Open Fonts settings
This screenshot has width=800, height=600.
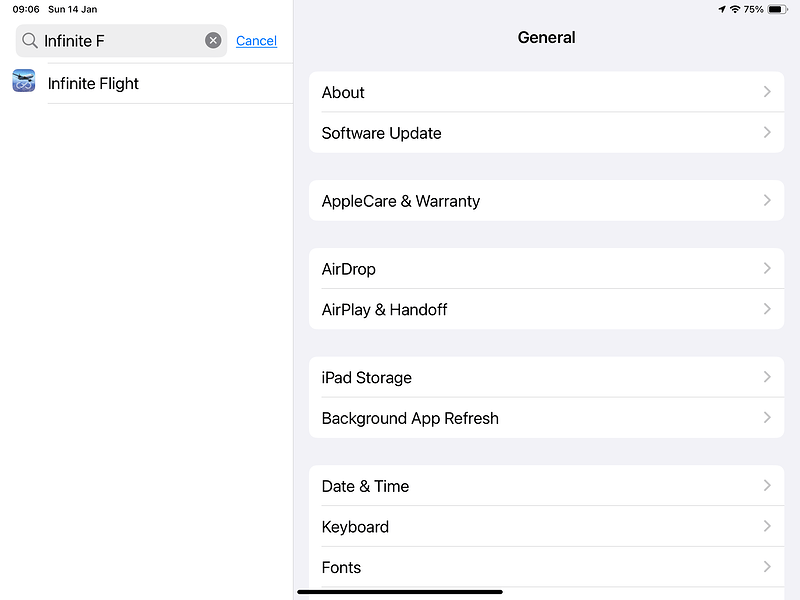click(546, 567)
